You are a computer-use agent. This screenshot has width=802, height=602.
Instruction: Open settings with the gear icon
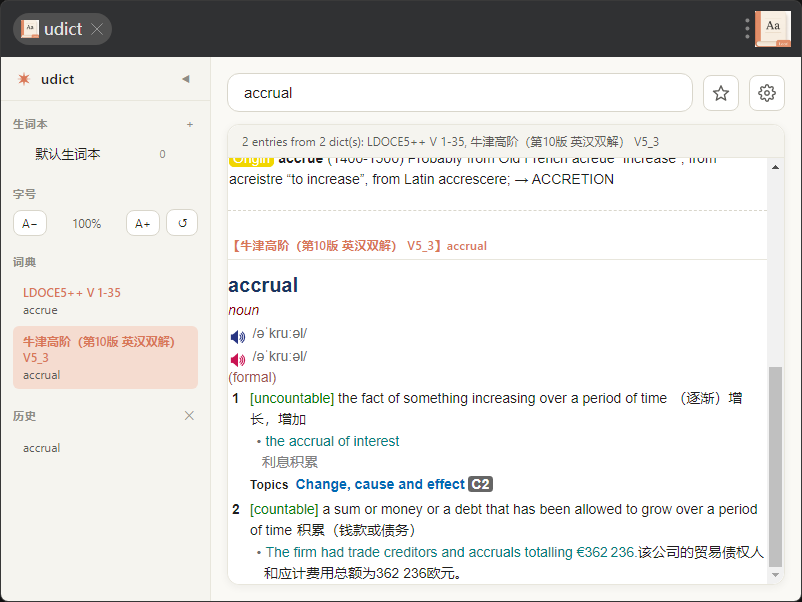tap(767, 93)
